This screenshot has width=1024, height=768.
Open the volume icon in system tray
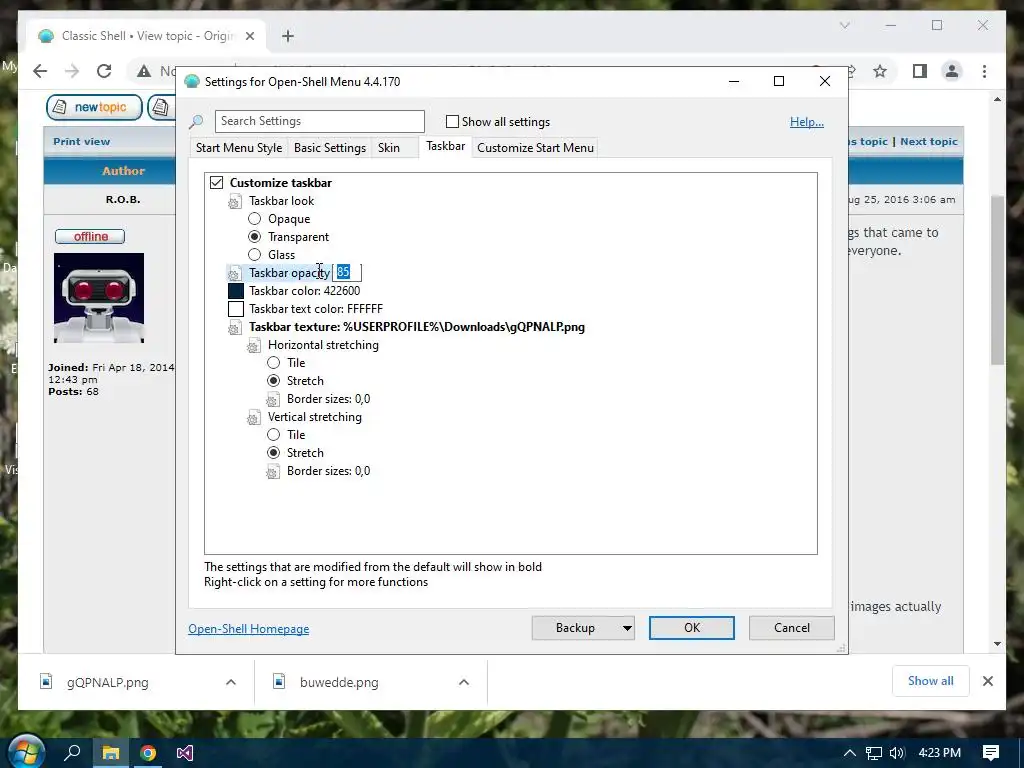[897, 753]
